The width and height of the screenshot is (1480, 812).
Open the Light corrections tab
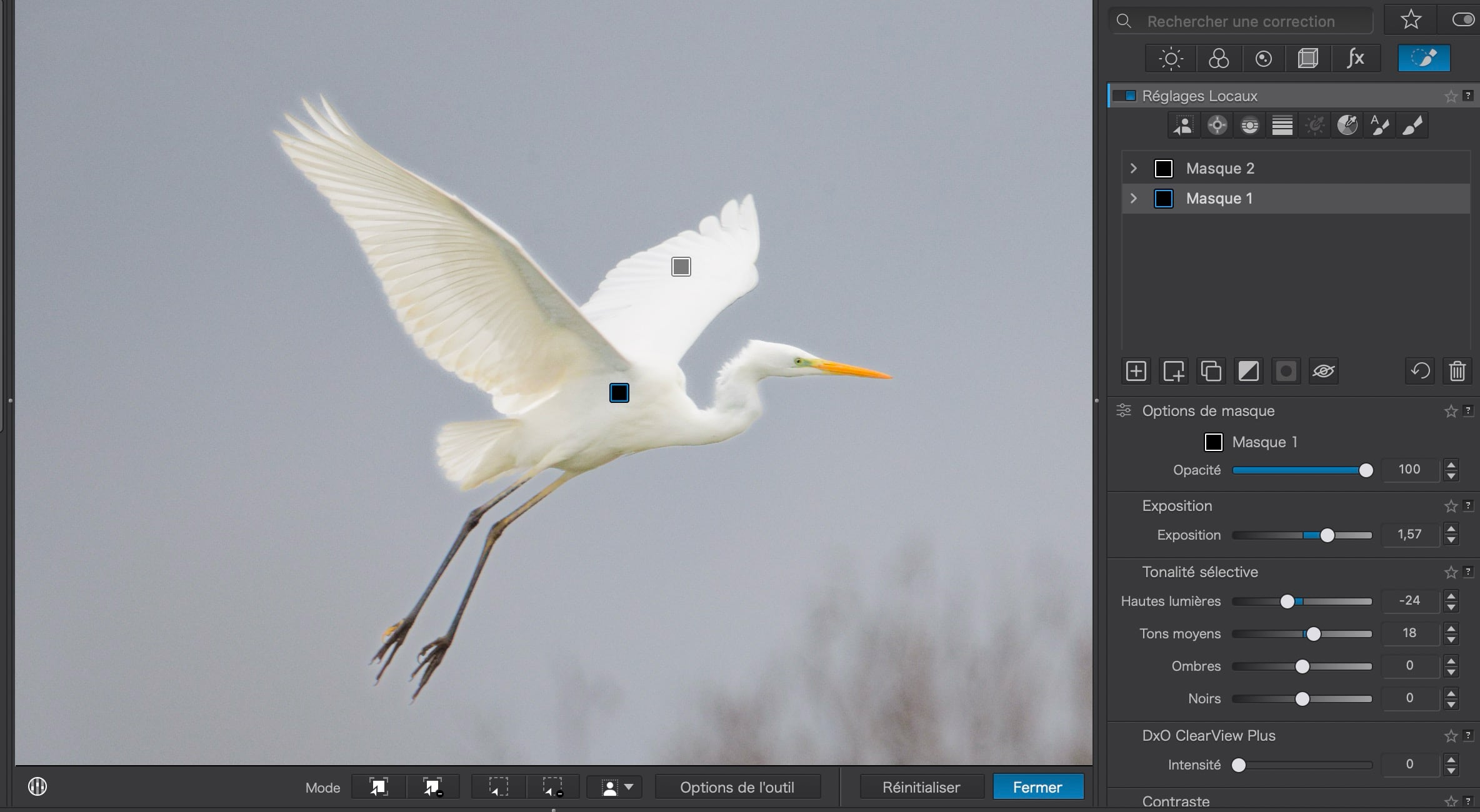[1171, 59]
